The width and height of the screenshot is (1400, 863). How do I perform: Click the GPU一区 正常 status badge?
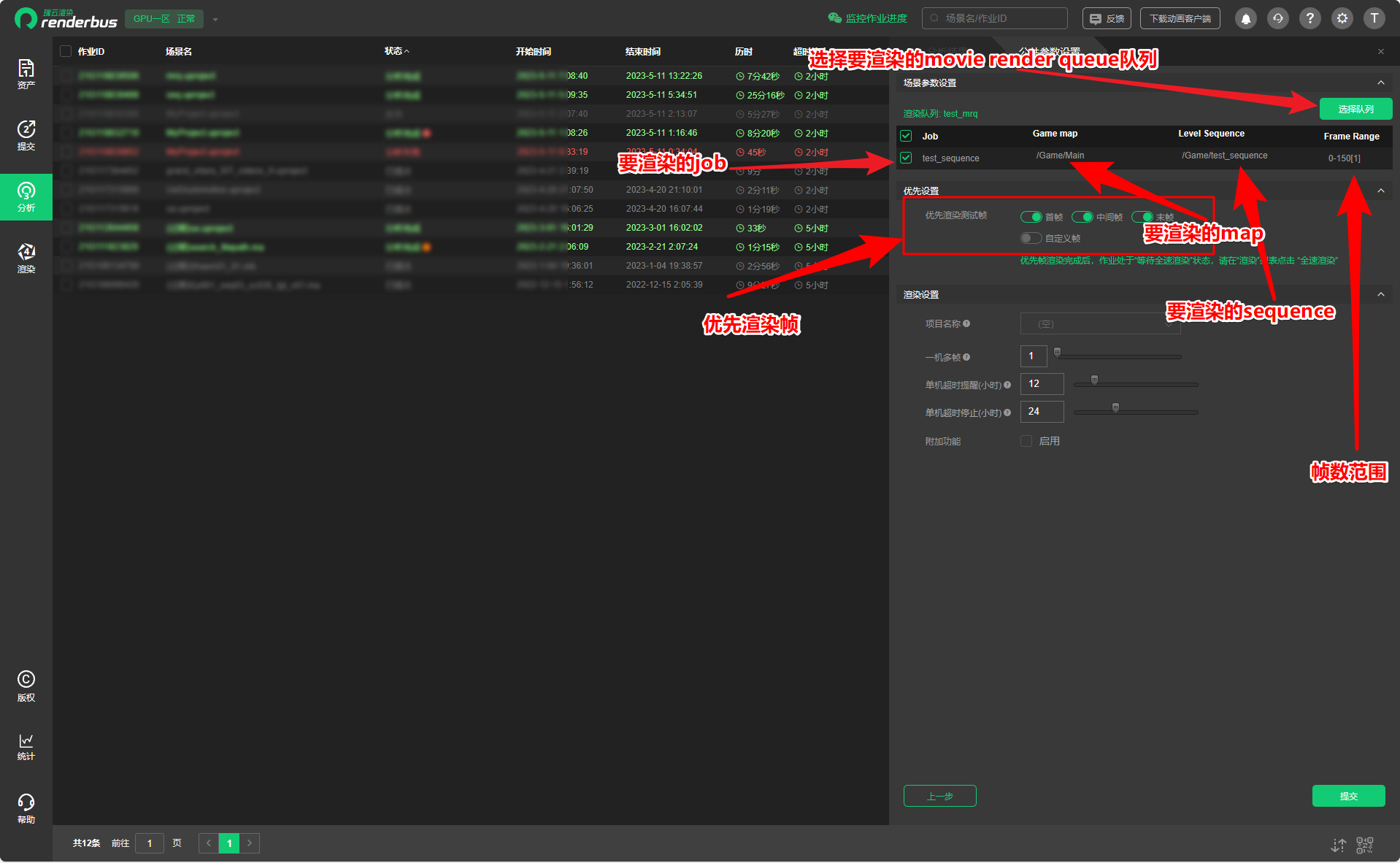(164, 19)
